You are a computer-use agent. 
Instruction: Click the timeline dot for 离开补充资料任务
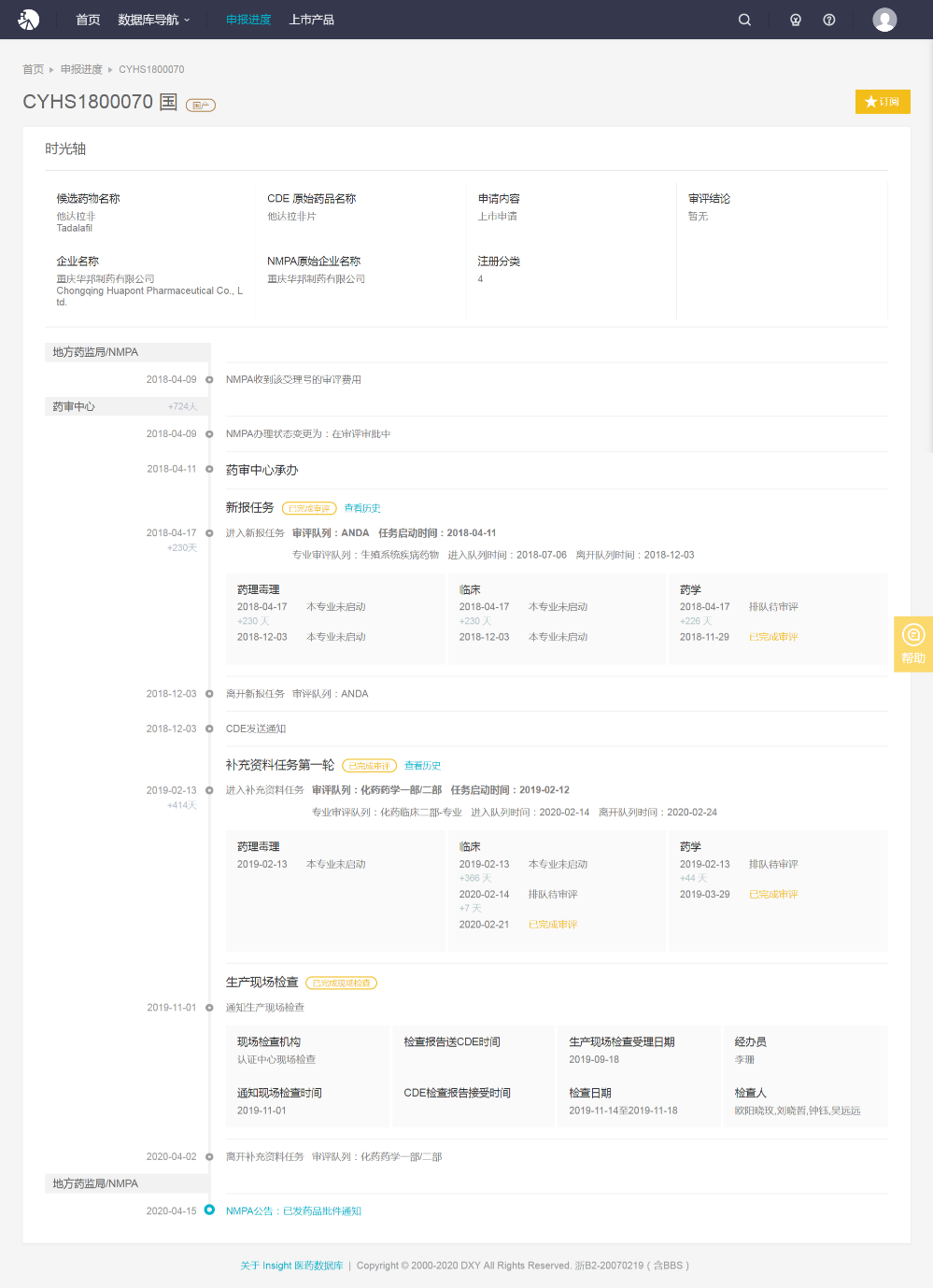coord(209,1156)
